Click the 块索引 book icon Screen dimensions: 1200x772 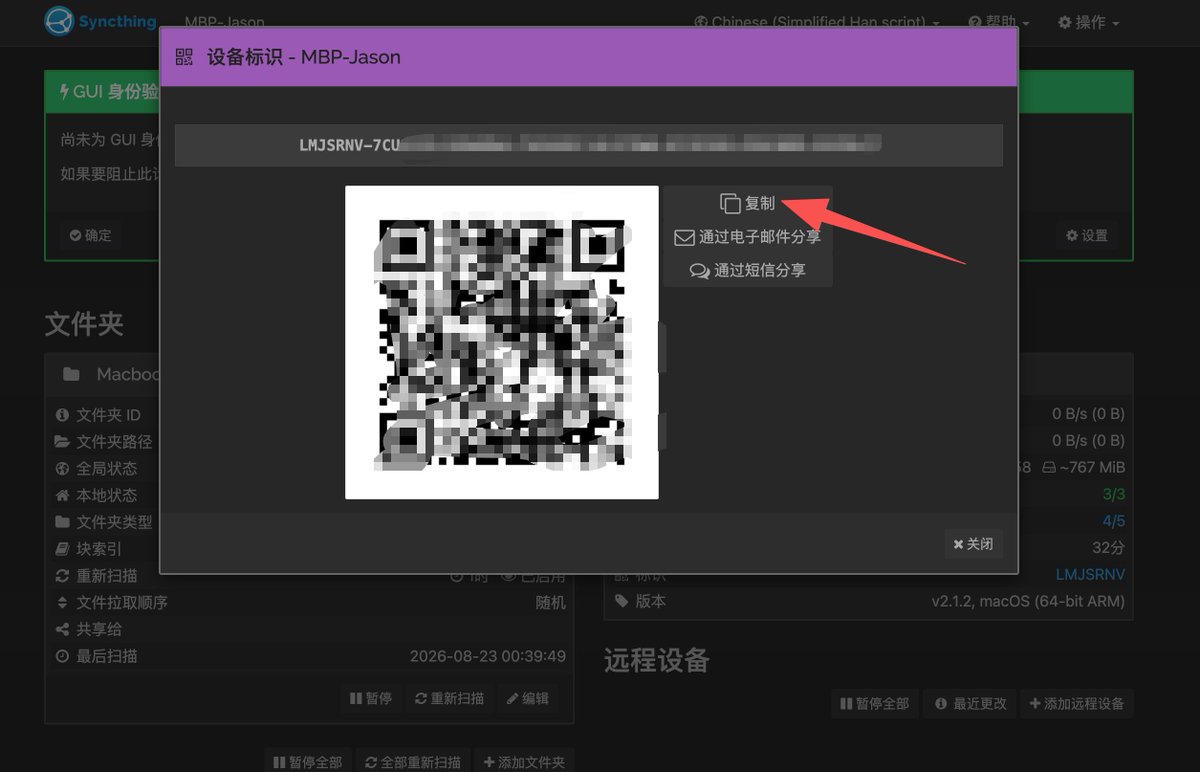point(62,549)
